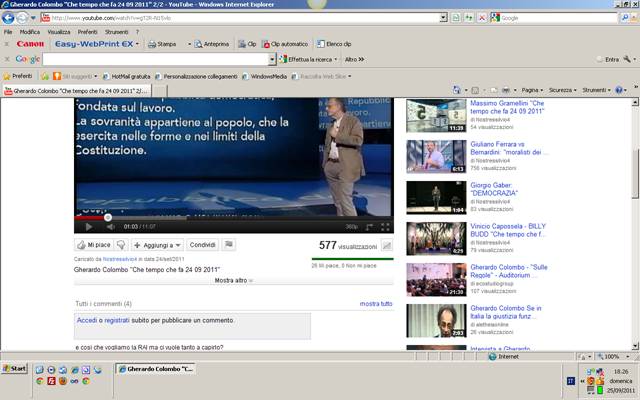This screenshot has width=640, height=400.
Task: Click the Canon logo in the toolbar
Action: 30,44
